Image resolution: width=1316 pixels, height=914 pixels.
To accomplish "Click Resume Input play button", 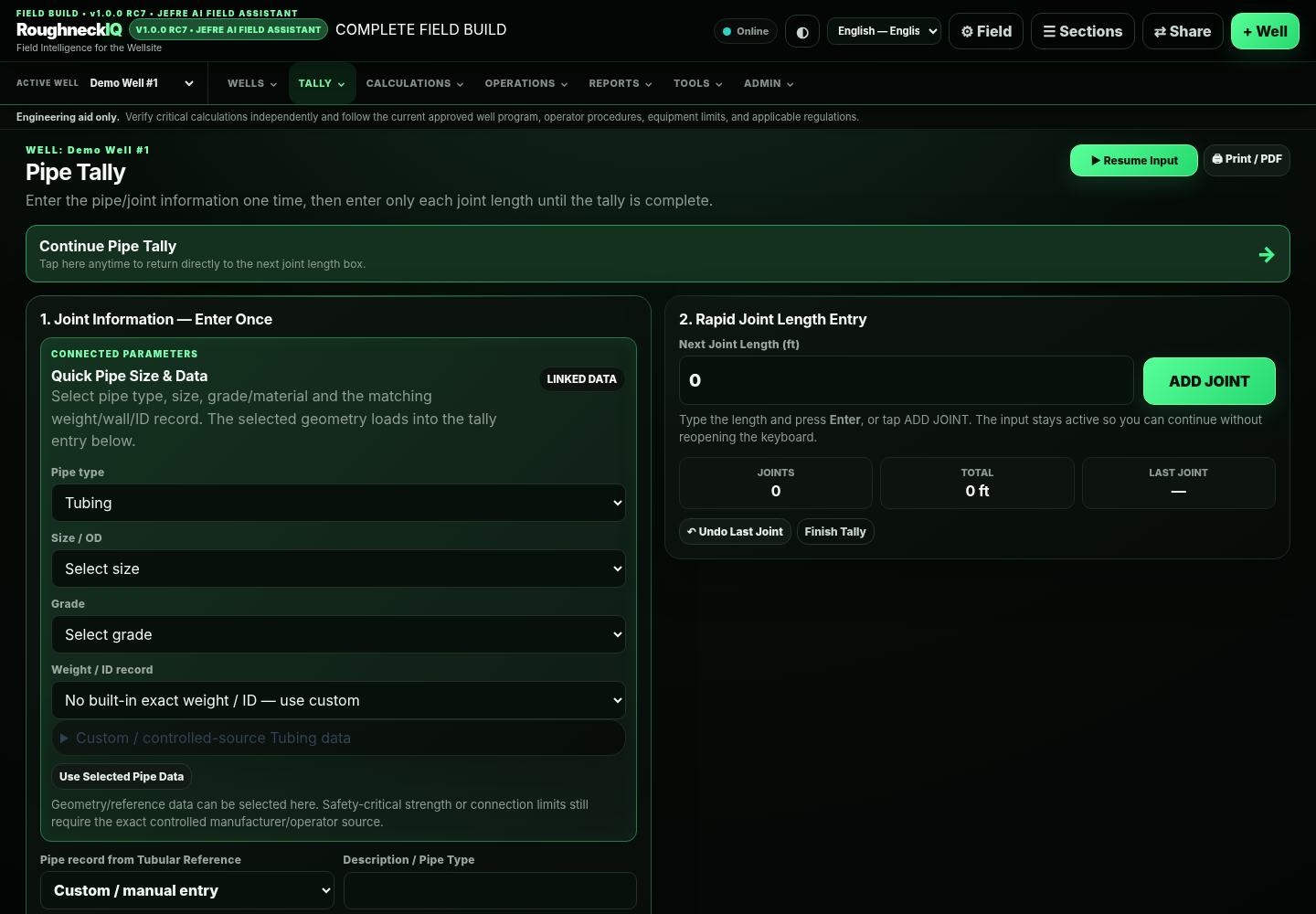I will [x=1134, y=160].
